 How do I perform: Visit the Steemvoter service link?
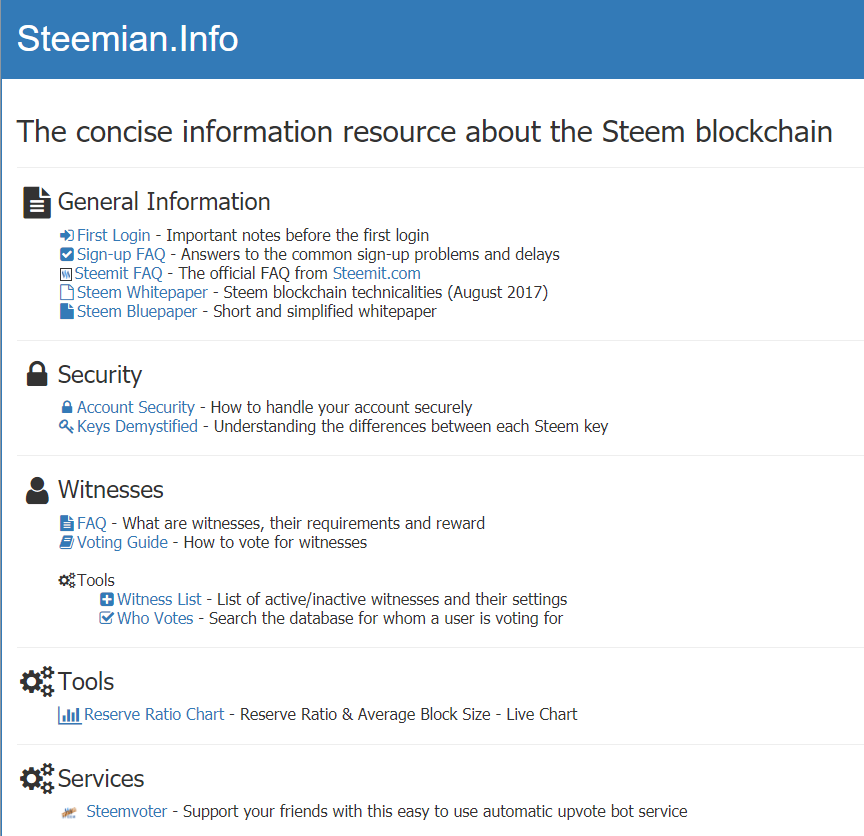[x=126, y=812]
